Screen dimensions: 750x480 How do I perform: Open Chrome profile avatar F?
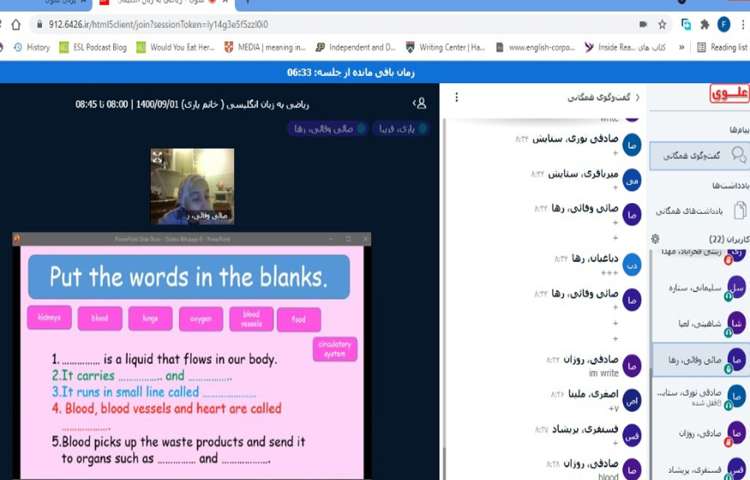724,24
